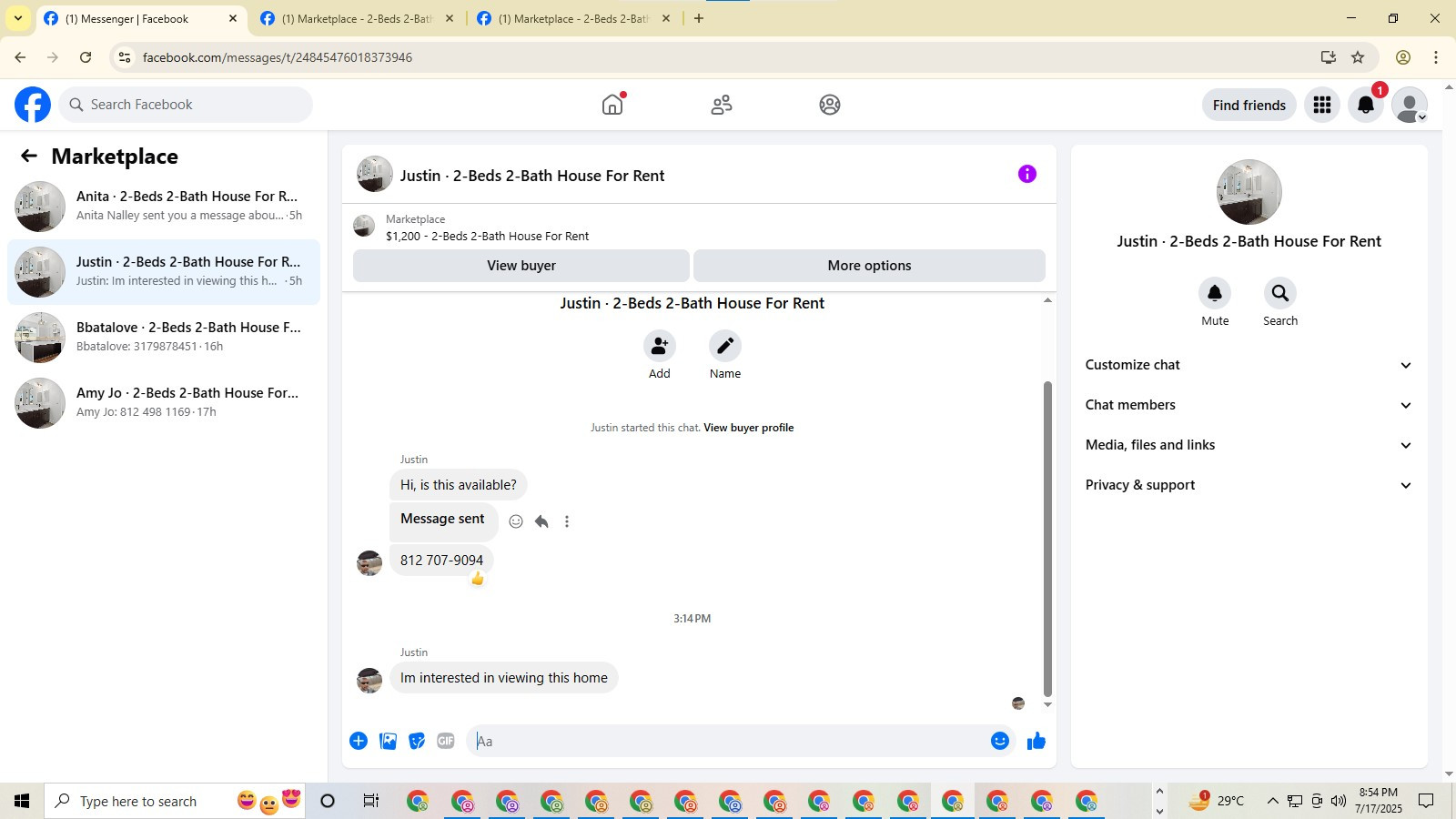Open Anita's house rental conversation
The width and height of the screenshot is (1456, 819).
tap(164, 207)
